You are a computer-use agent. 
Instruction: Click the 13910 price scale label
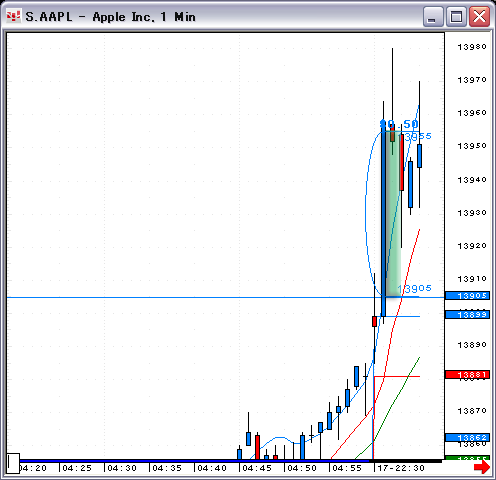point(472,278)
